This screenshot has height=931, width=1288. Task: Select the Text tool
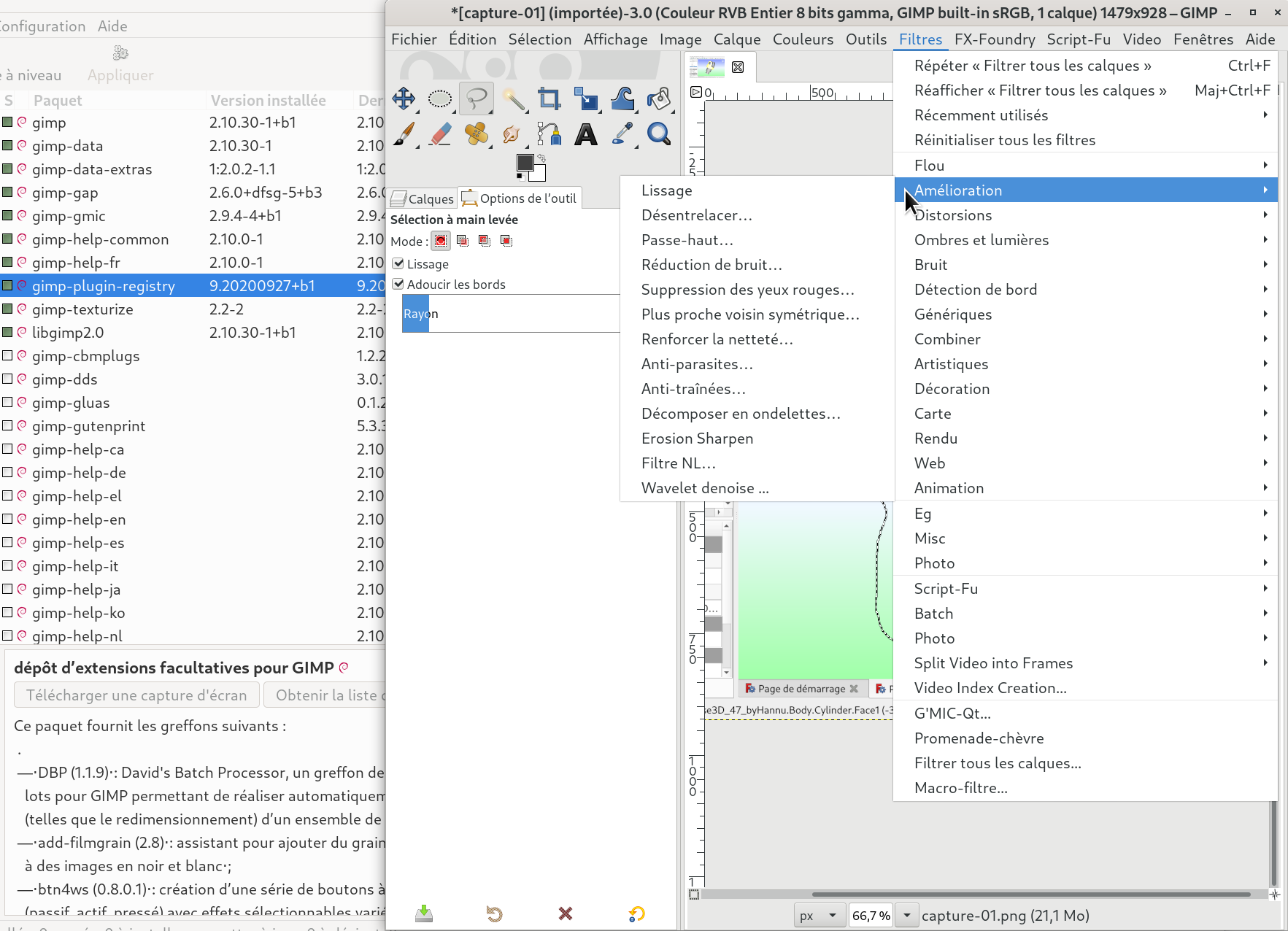click(x=586, y=134)
